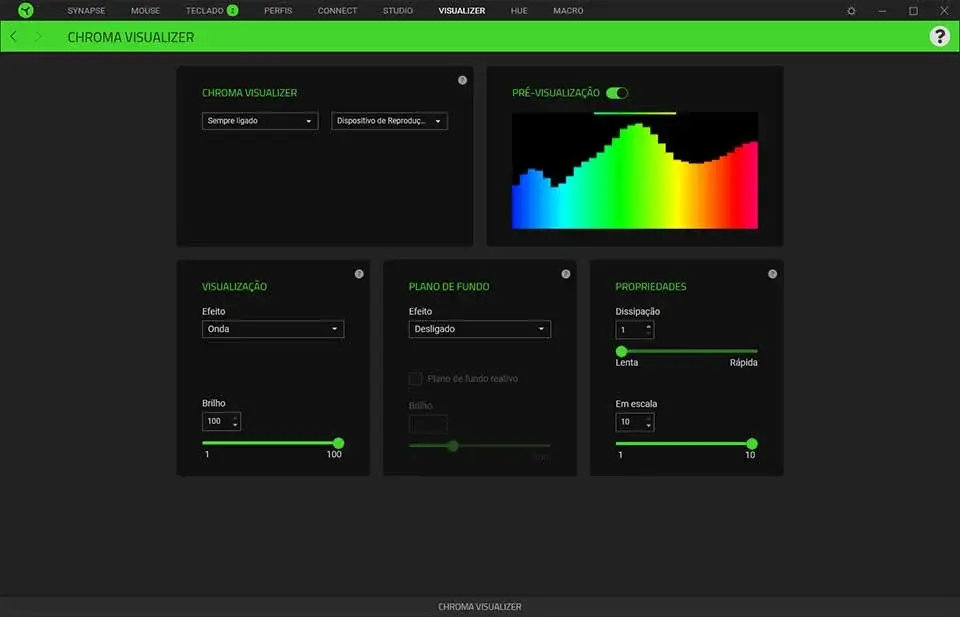This screenshot has width=960, height=617.
Task: Click the rainbow spectrum preview image
Action: [635, 171]
